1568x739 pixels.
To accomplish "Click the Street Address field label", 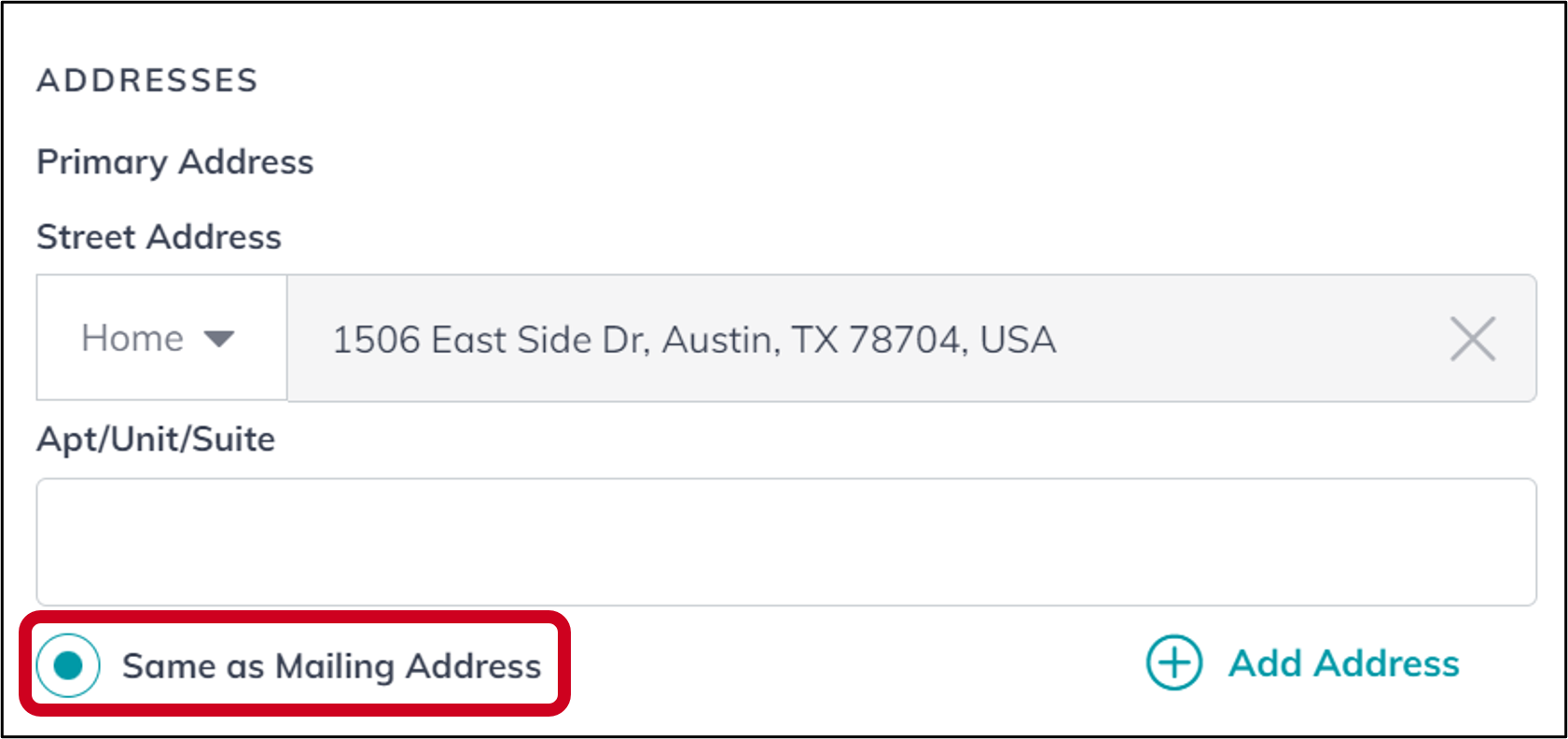I will 159,237.
